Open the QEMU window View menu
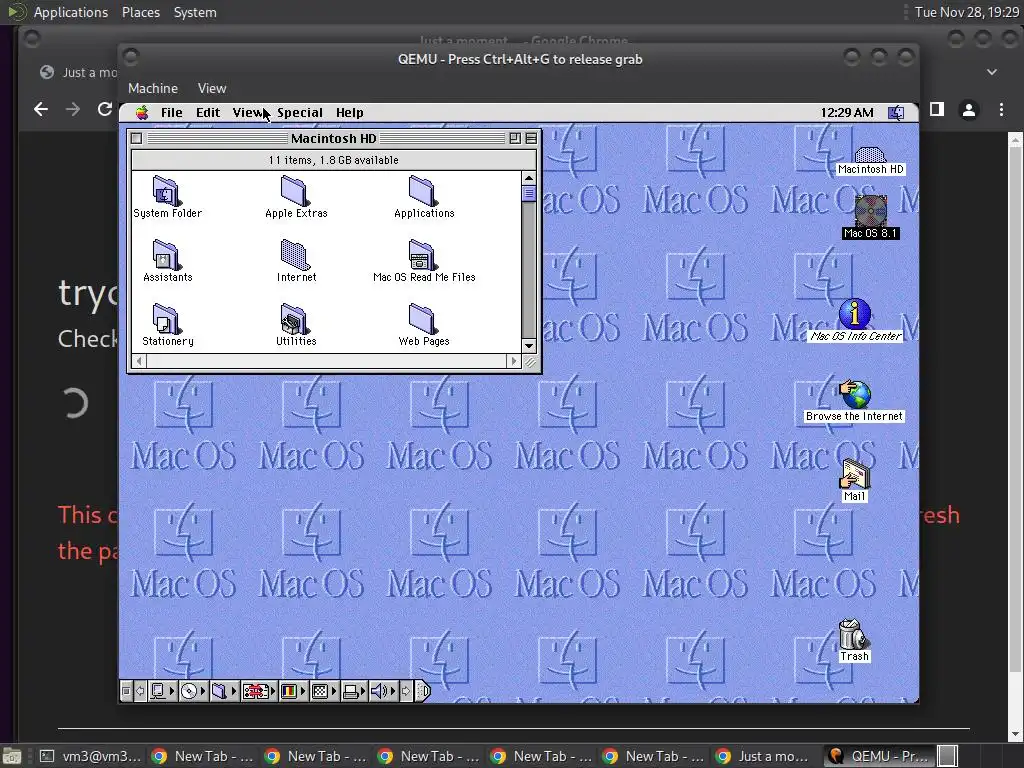 212,88
